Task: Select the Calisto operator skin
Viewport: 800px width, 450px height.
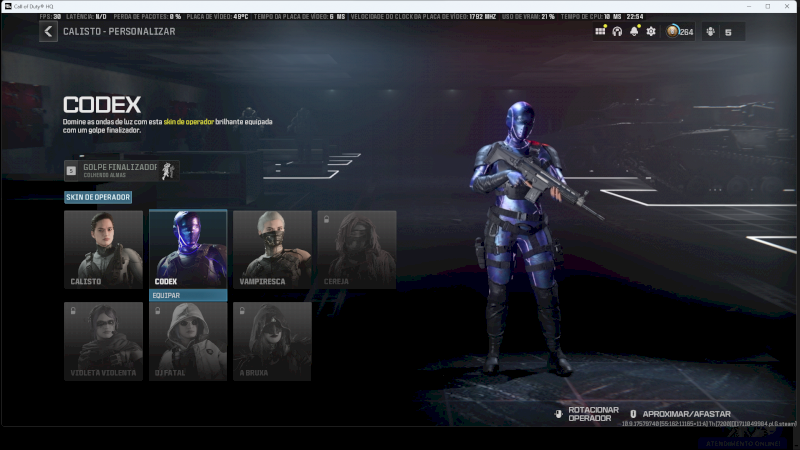Action: (x=104, y=249)
